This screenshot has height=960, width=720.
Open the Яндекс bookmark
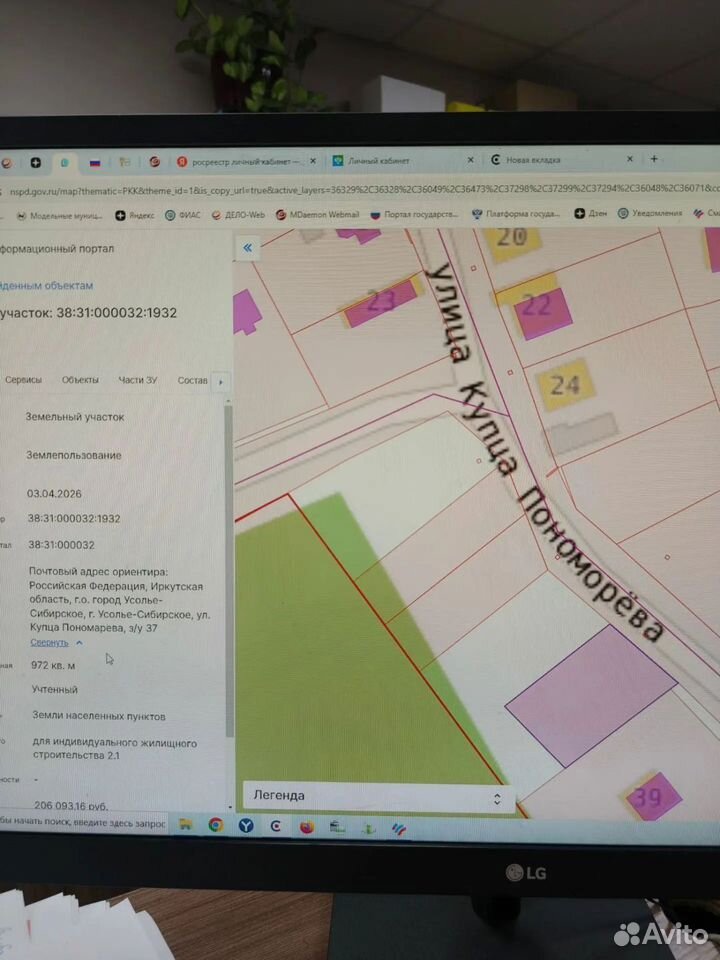[135, 216]
